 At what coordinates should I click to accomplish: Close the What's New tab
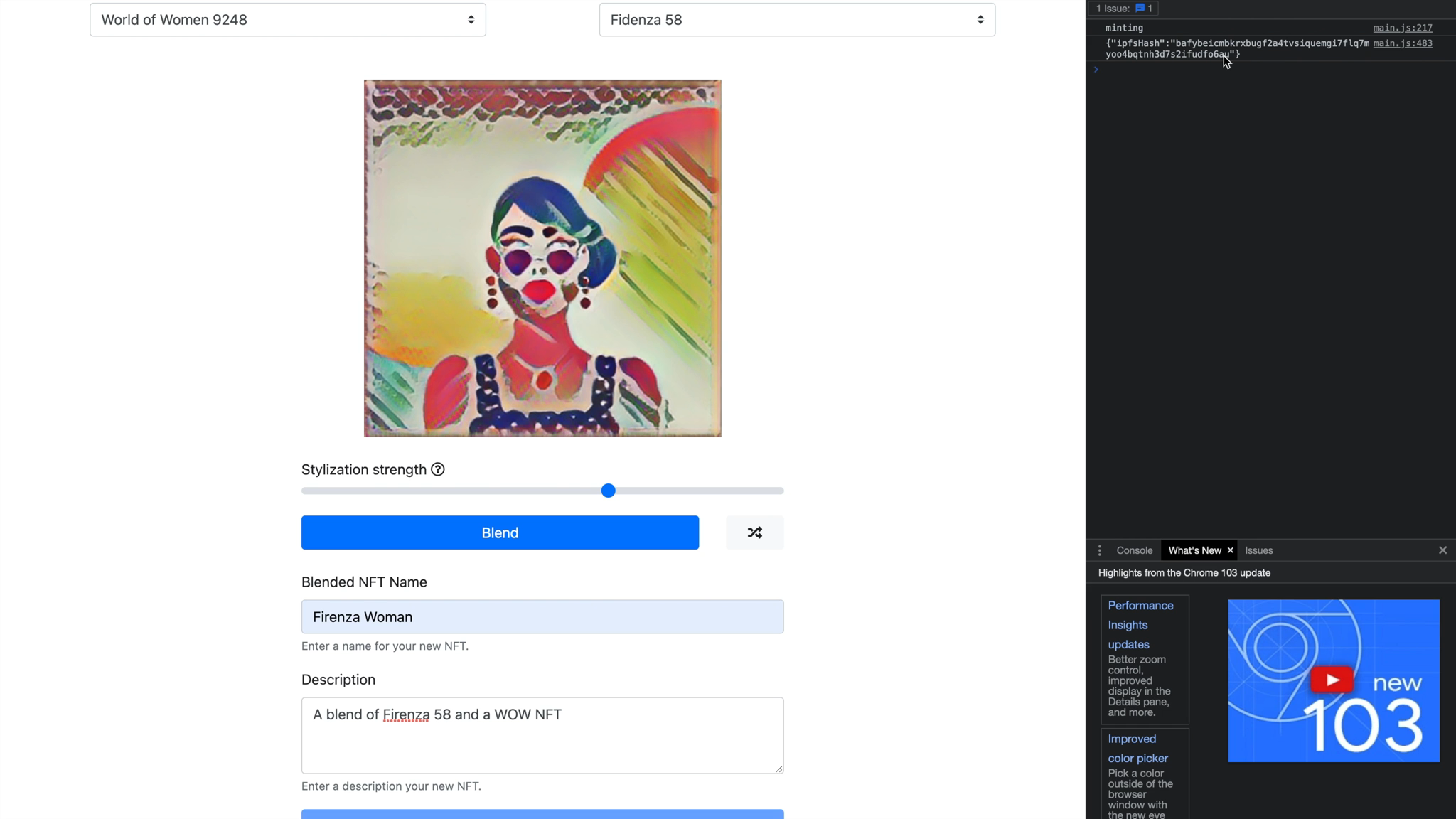click(1230, 550)
